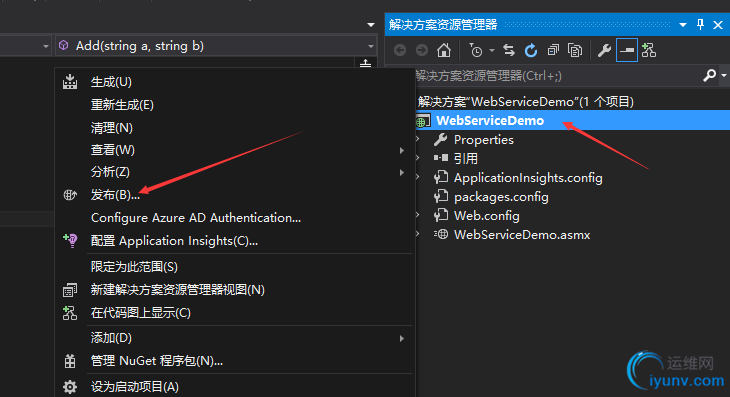Click the publish globe icon beside 发布(B)
This screenshot has width=730, height=397.
click(x=70, y=195)
